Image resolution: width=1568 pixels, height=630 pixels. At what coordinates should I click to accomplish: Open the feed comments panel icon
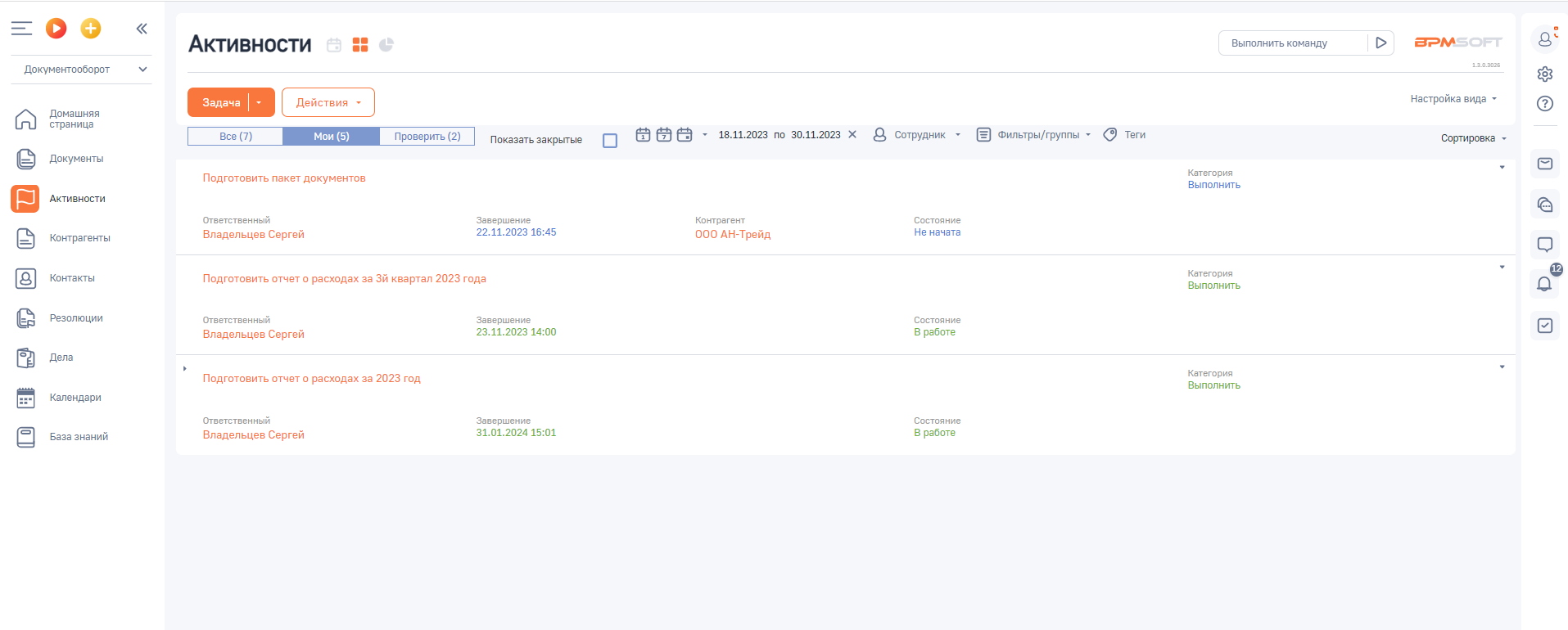coord(1545,245)
